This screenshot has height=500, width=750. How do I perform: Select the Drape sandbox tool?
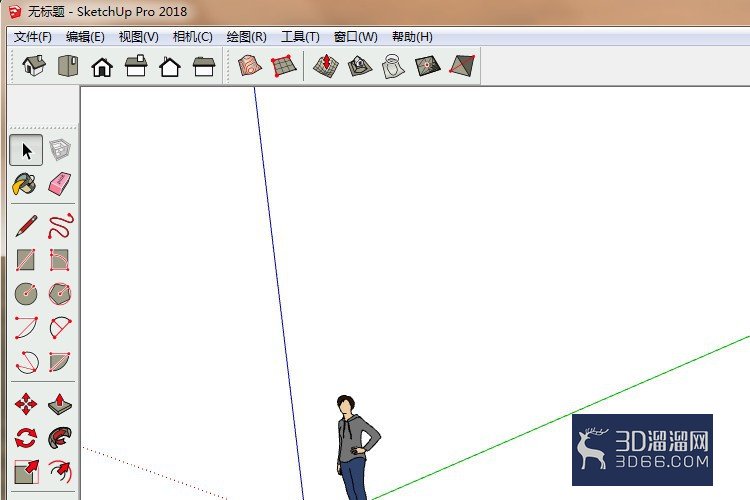(x=394, y=66)
